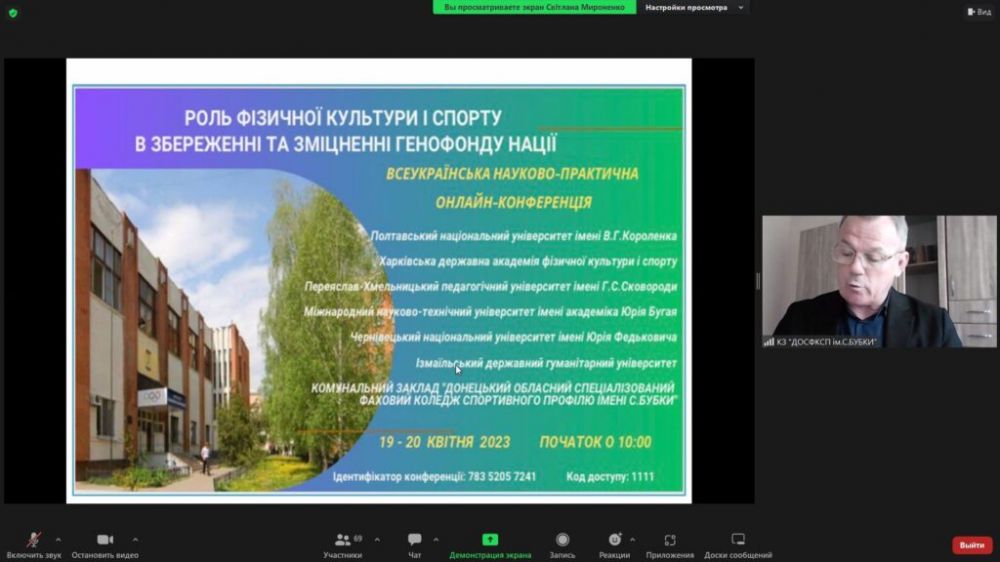The image size is (1000, 562).
Task: Open the Чат chat panel
Action: pos(414,541)
